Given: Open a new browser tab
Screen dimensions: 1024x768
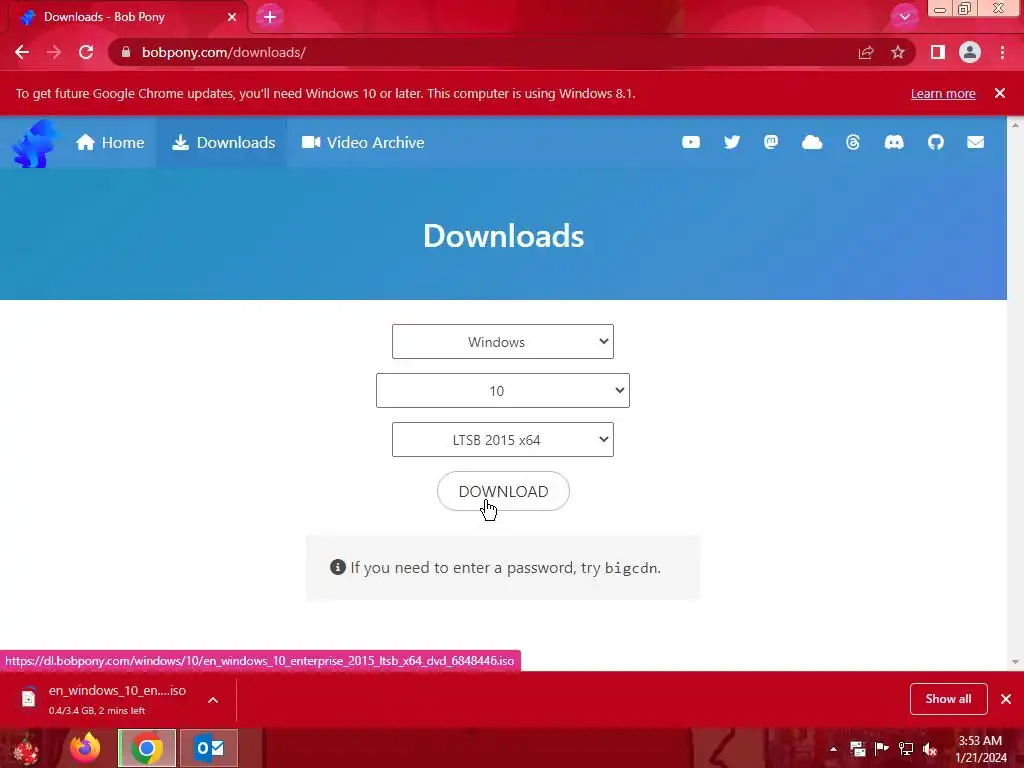Looking at the screenshot, I should [x=270, y=17].
